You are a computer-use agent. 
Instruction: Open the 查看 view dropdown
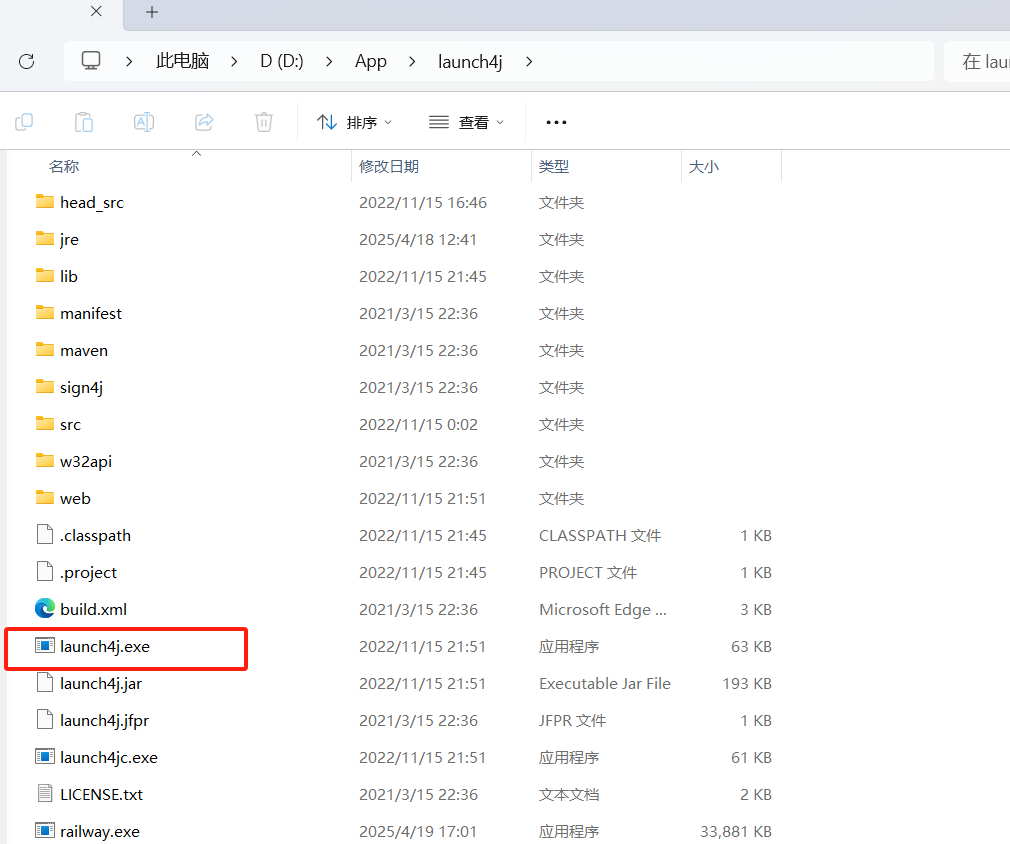coord(466,122)
